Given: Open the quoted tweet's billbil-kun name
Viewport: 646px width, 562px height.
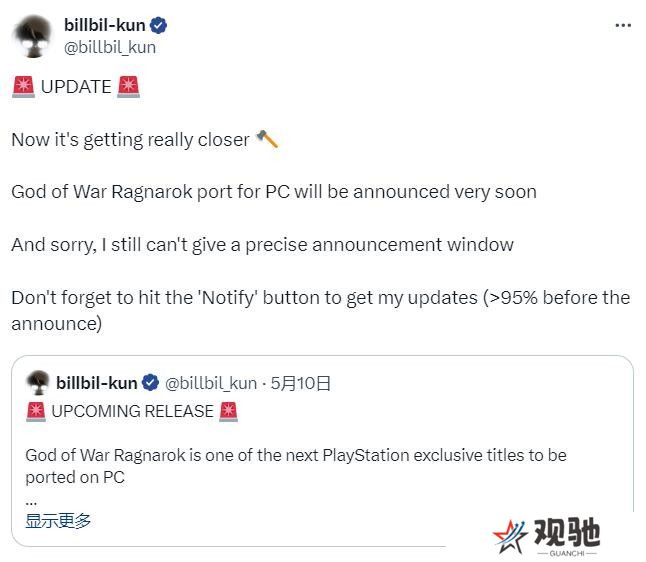Looking at the screenshot, I should click(x=97, y=383).
